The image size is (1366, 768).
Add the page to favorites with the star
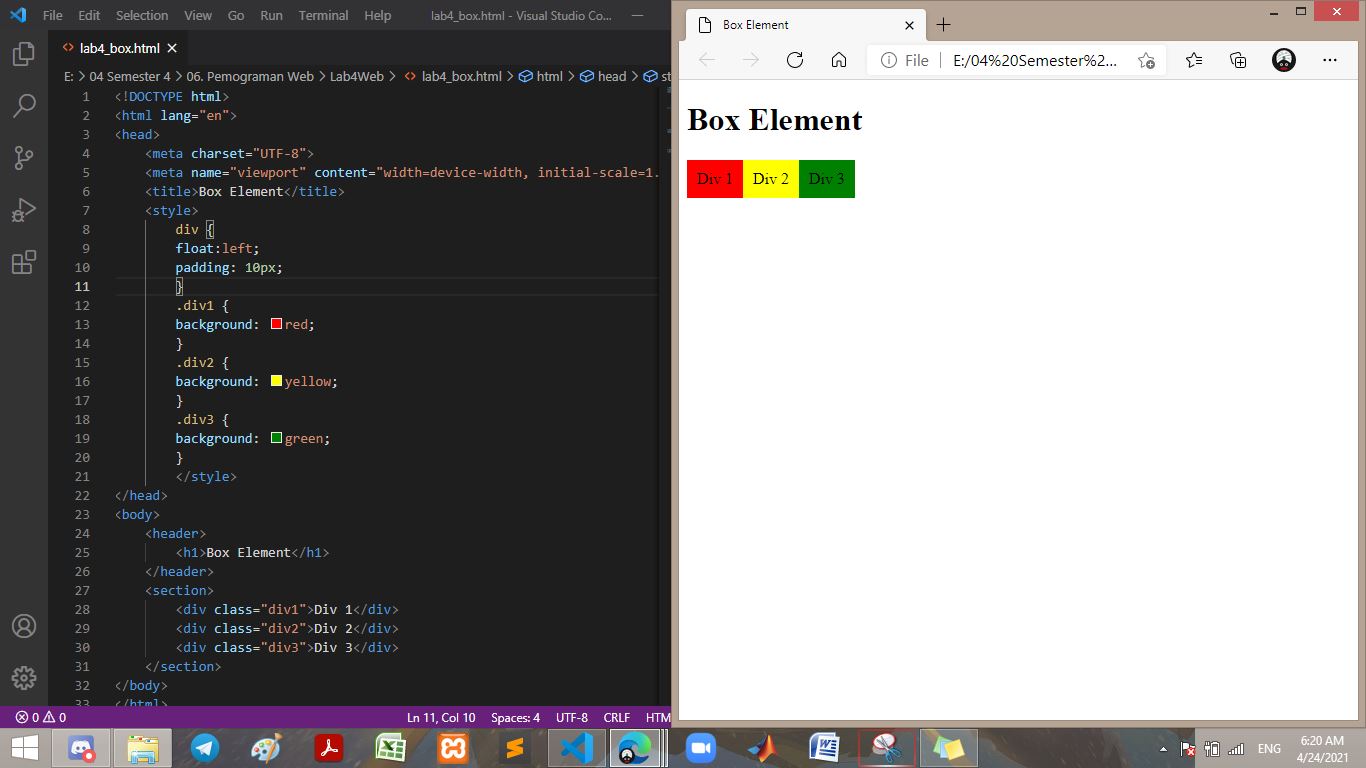[x=1148, y=60]
